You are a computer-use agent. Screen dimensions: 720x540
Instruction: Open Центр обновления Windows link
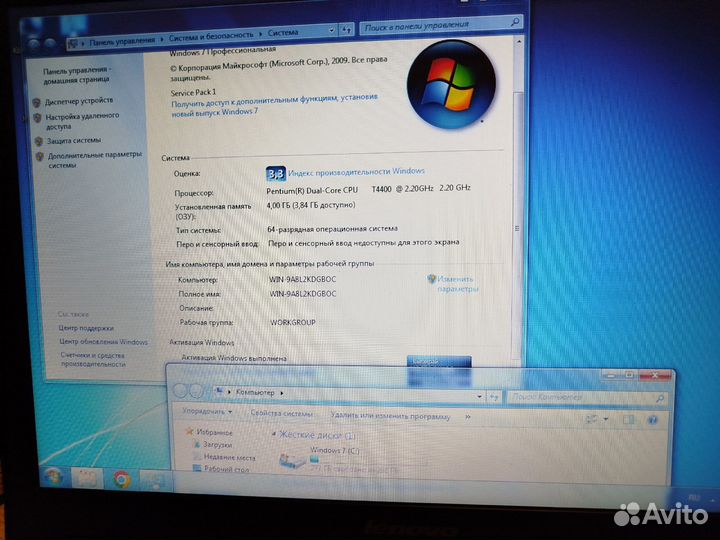point(103,342)
